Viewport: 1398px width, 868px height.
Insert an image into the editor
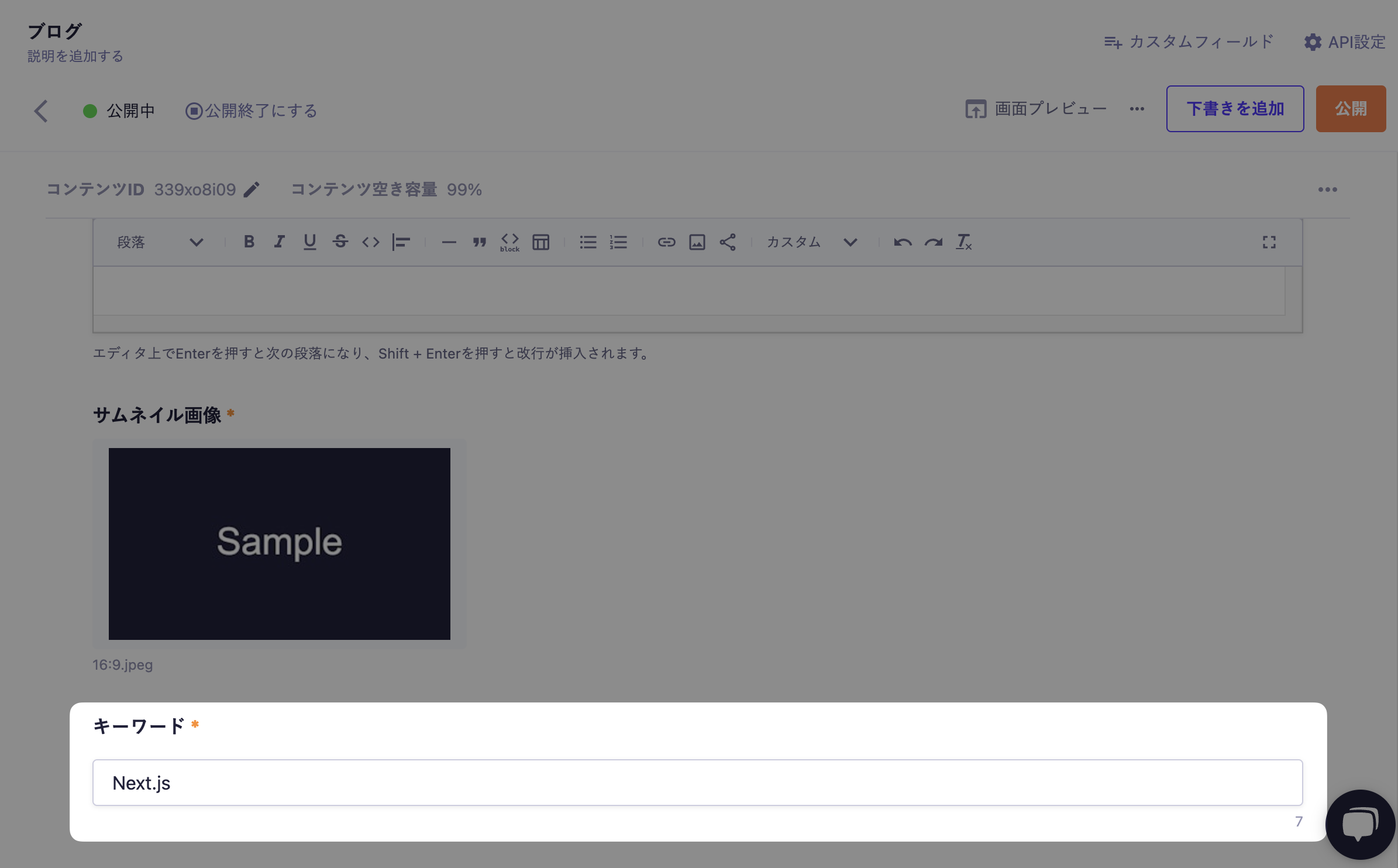(x=697, y=242)
